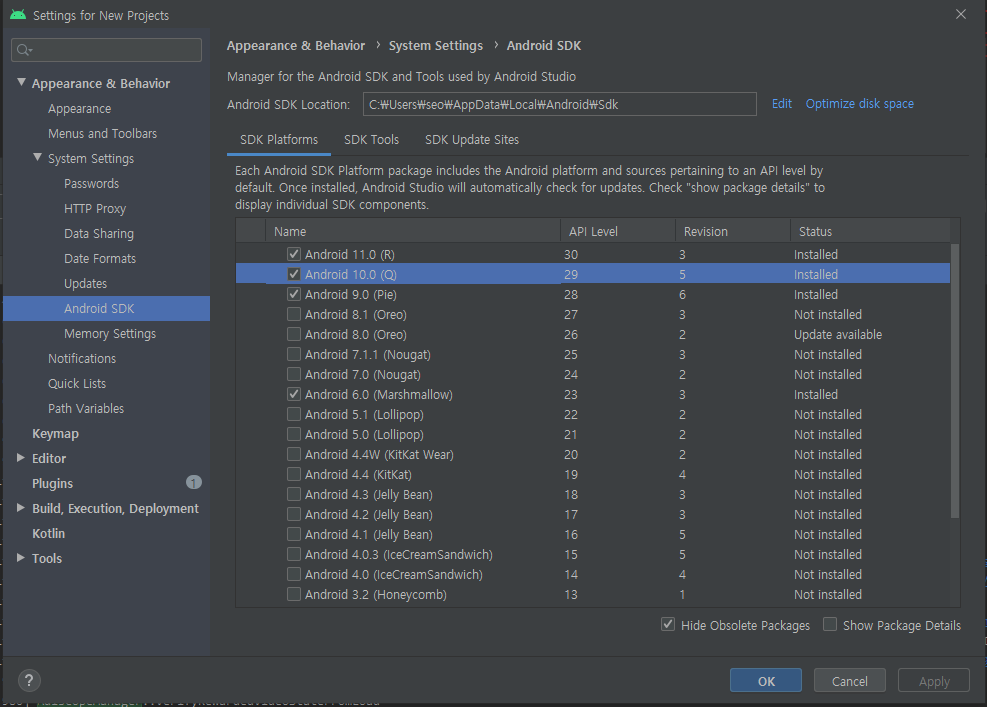Expand Build, Execution, Deployment arrow
Image resolution: width=987 pixels, height=707 pixels.
click(21, 507)
